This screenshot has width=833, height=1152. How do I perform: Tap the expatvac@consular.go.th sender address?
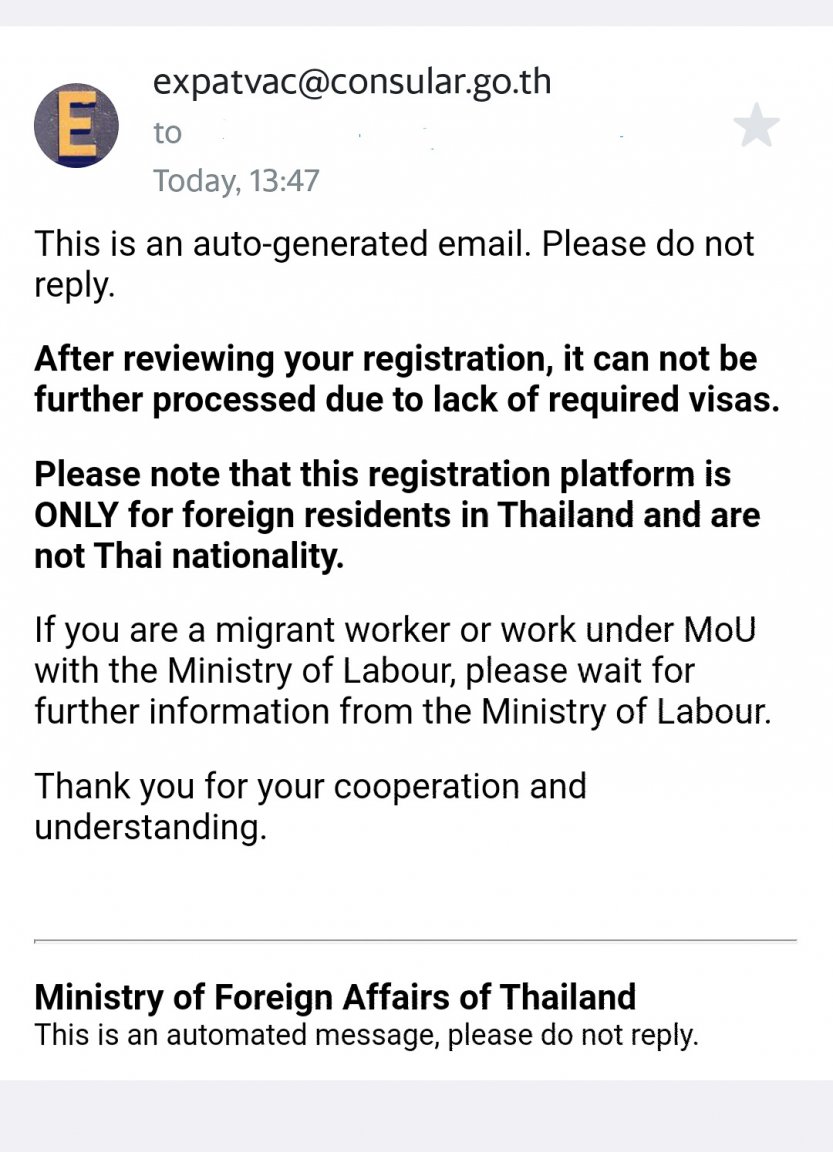352,82
